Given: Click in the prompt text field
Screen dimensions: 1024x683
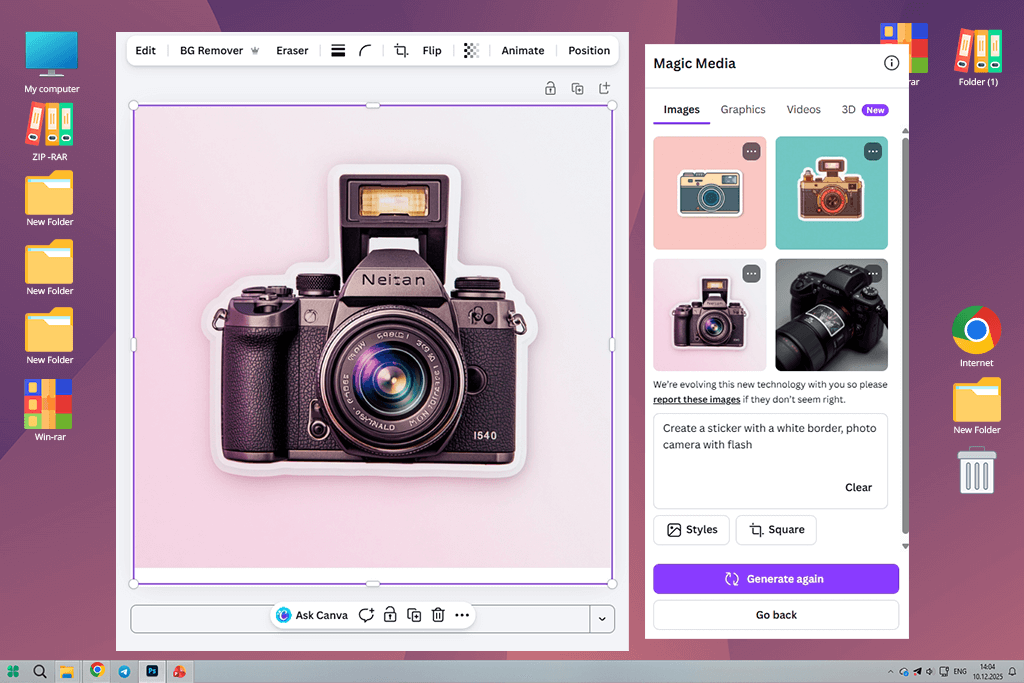Looking at the screenshot, I should point(770,460).
